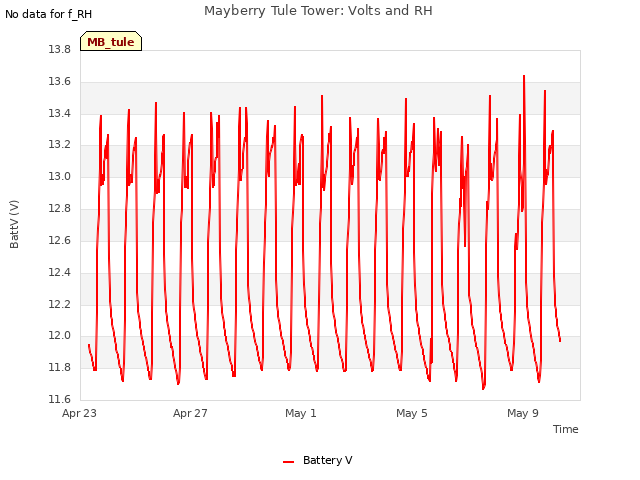The image size is (640, 480).
Task: Click the Apr 23 tick label
Action: 79,413
